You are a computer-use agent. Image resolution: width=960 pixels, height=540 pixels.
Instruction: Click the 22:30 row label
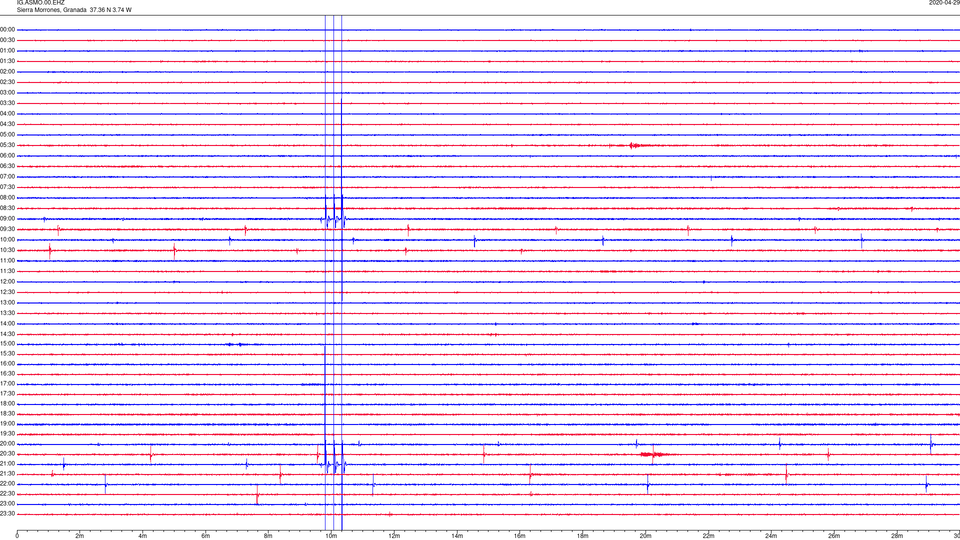click(7, 493)
